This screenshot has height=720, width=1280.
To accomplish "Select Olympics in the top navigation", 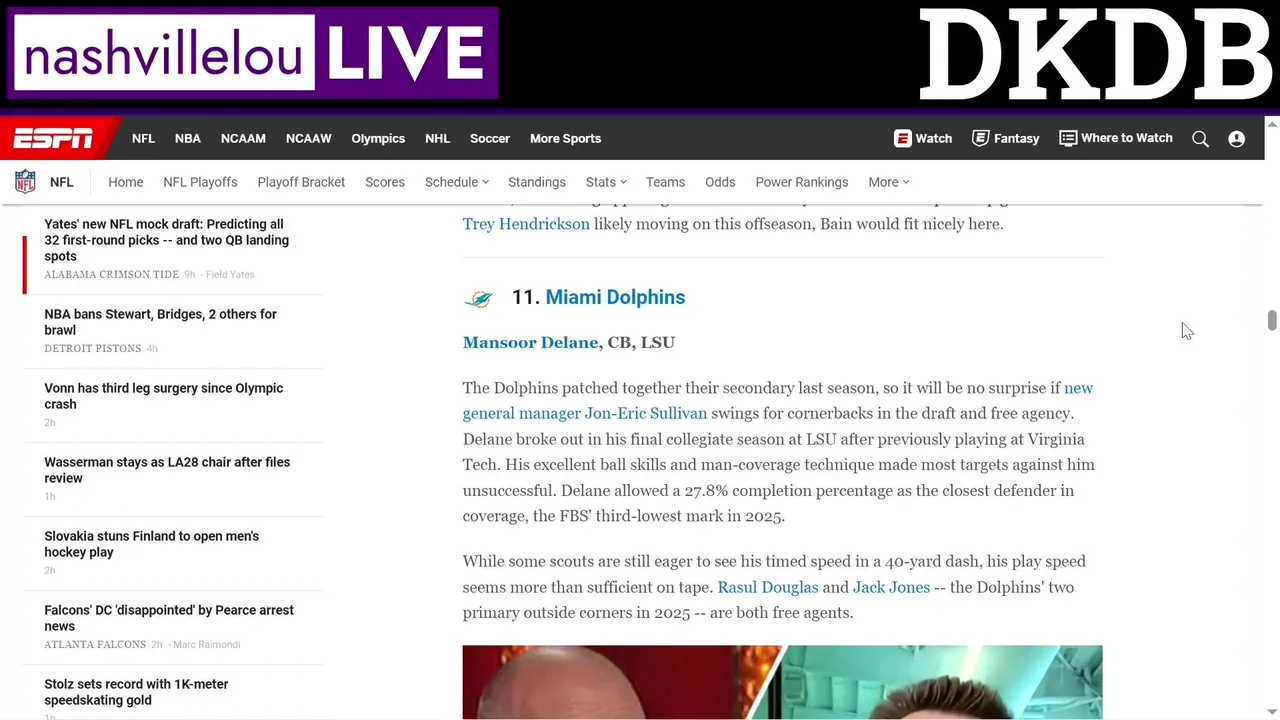I will click(x=378, y=138).
